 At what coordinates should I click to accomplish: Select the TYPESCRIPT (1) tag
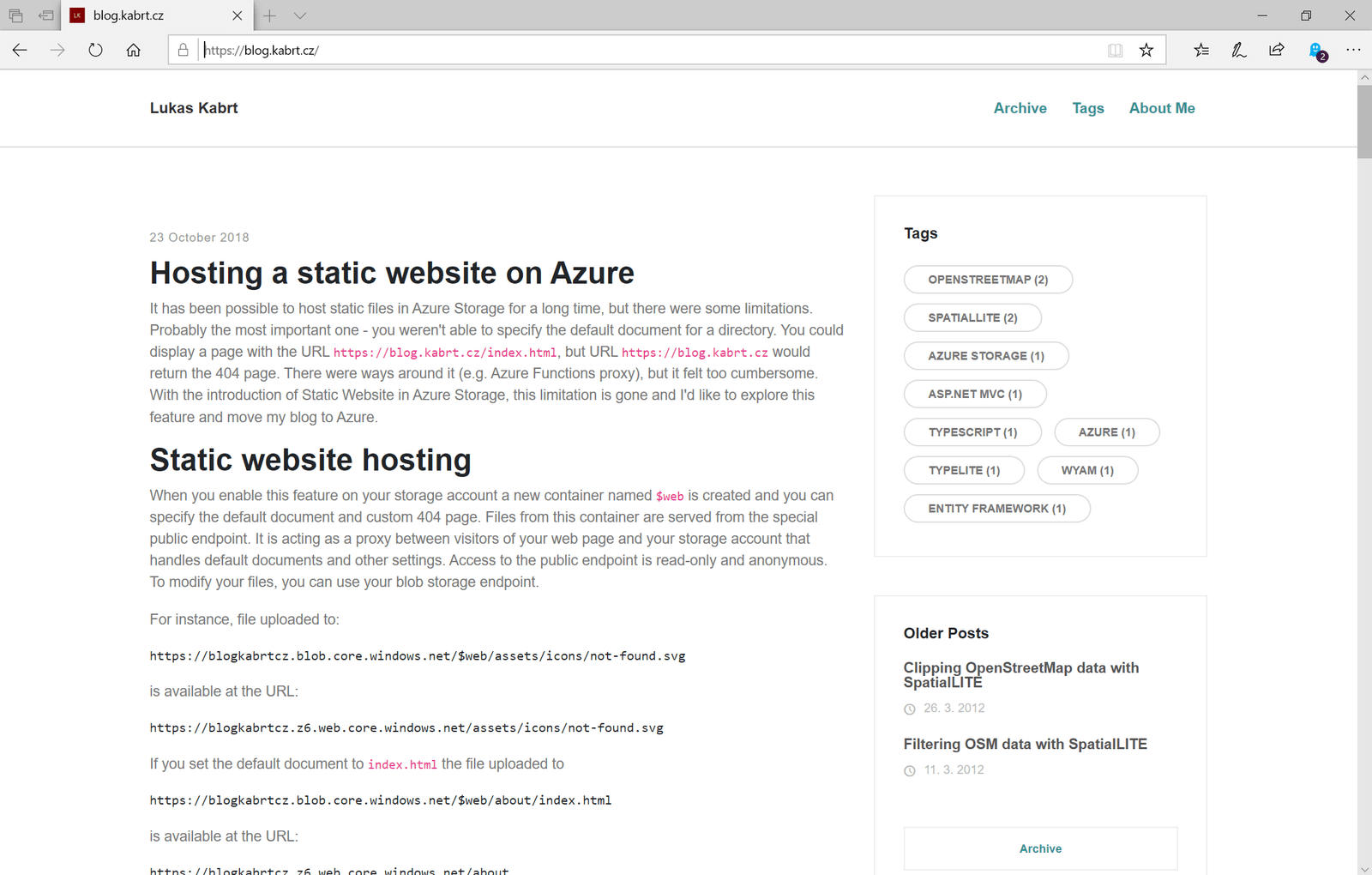tap(972, 432)
